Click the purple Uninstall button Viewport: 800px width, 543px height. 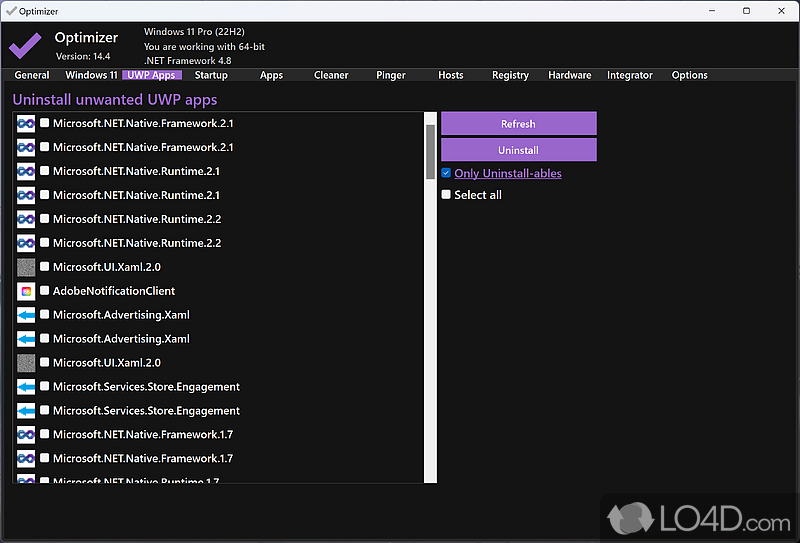pos(518,150)
